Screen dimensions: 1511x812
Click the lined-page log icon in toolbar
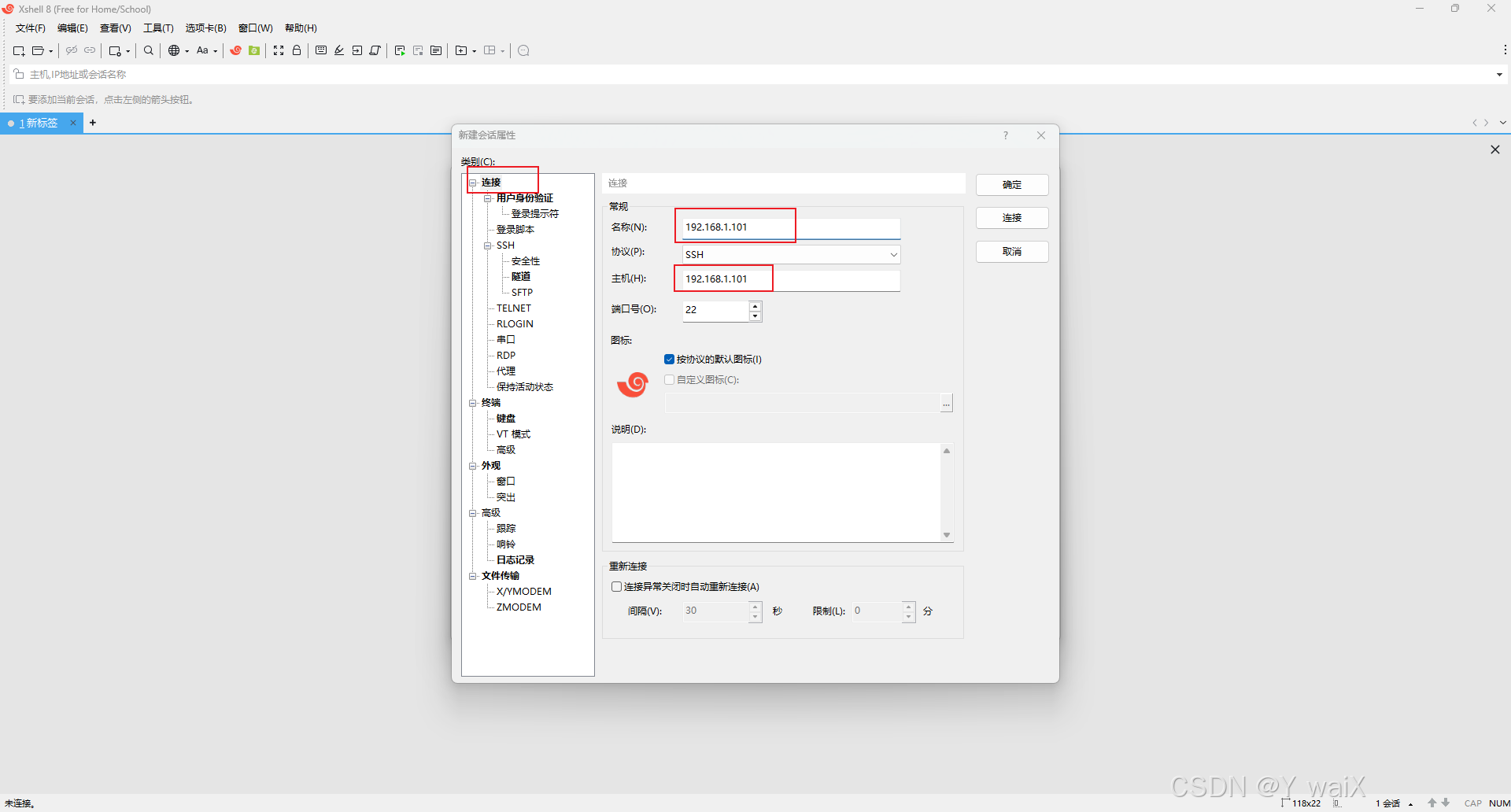(436, 50)
